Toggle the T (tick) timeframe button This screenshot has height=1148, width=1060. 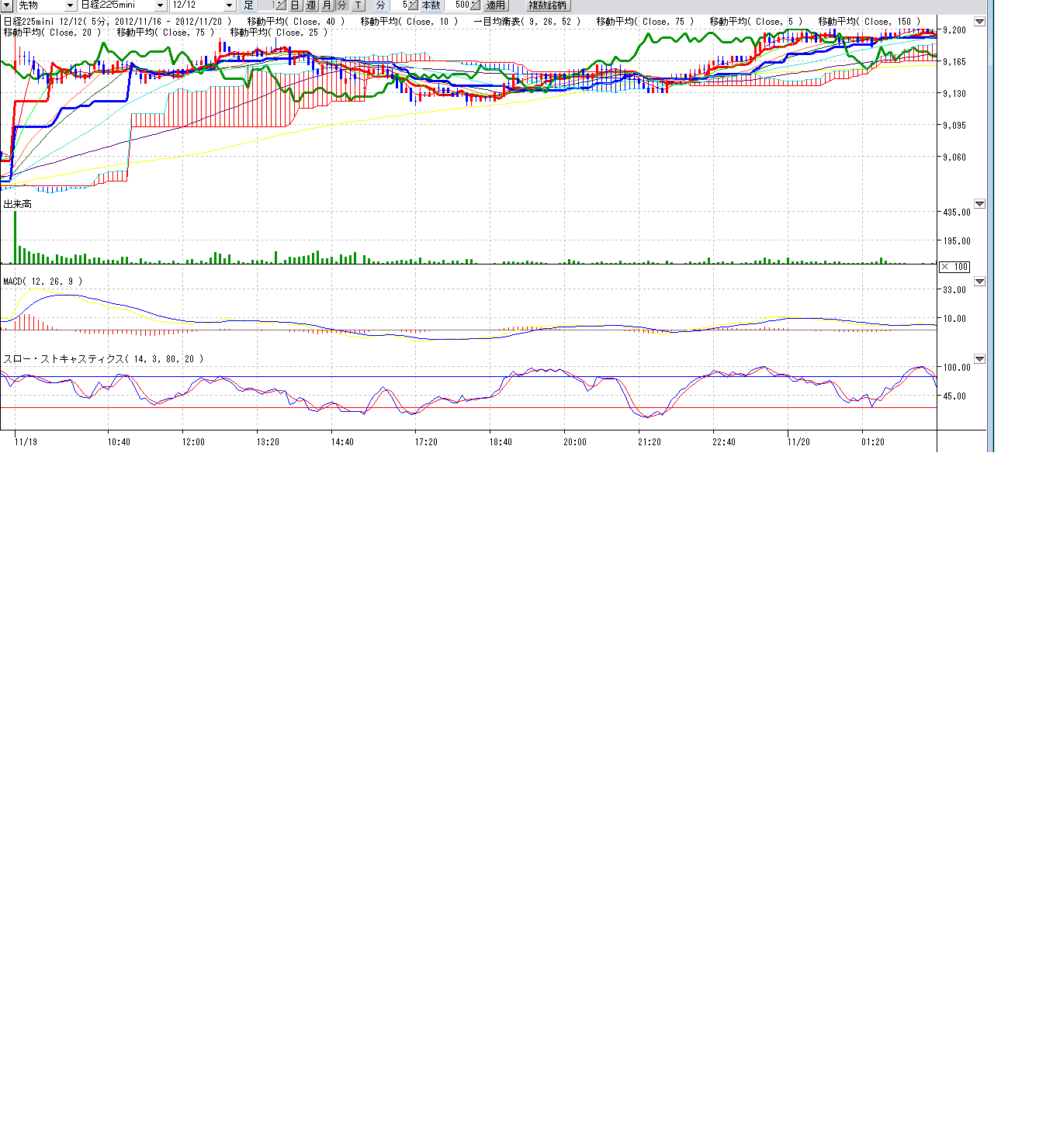pos(358,5)
